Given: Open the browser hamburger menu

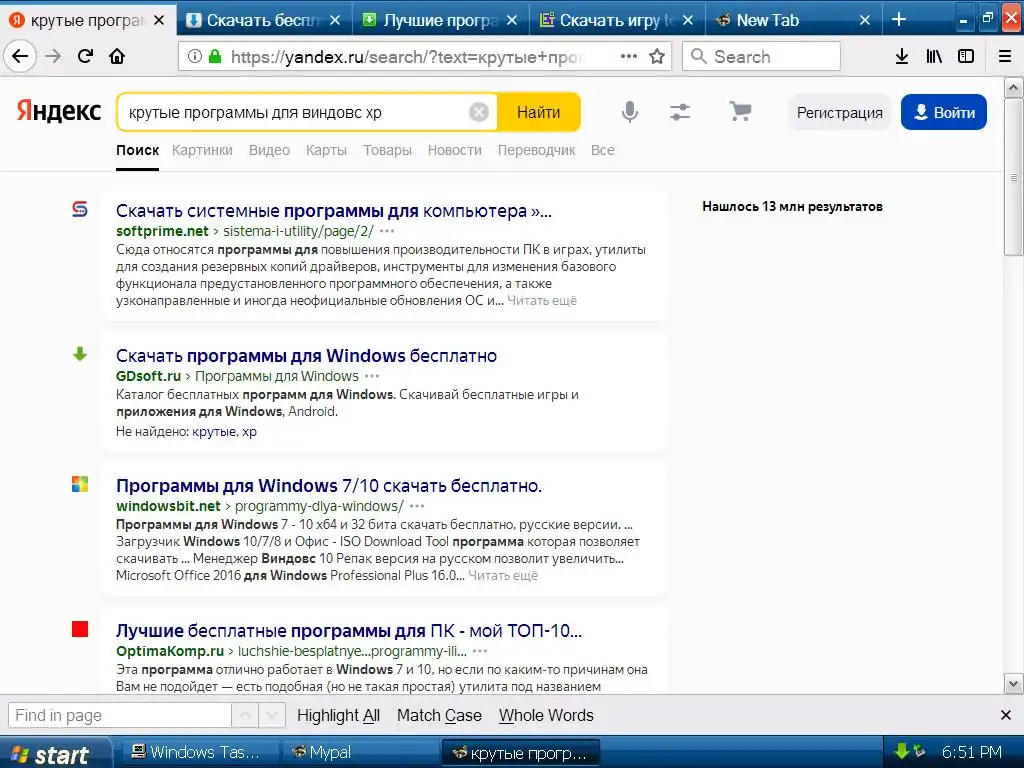Looking at the screenshot, I should click(1005, 56).
